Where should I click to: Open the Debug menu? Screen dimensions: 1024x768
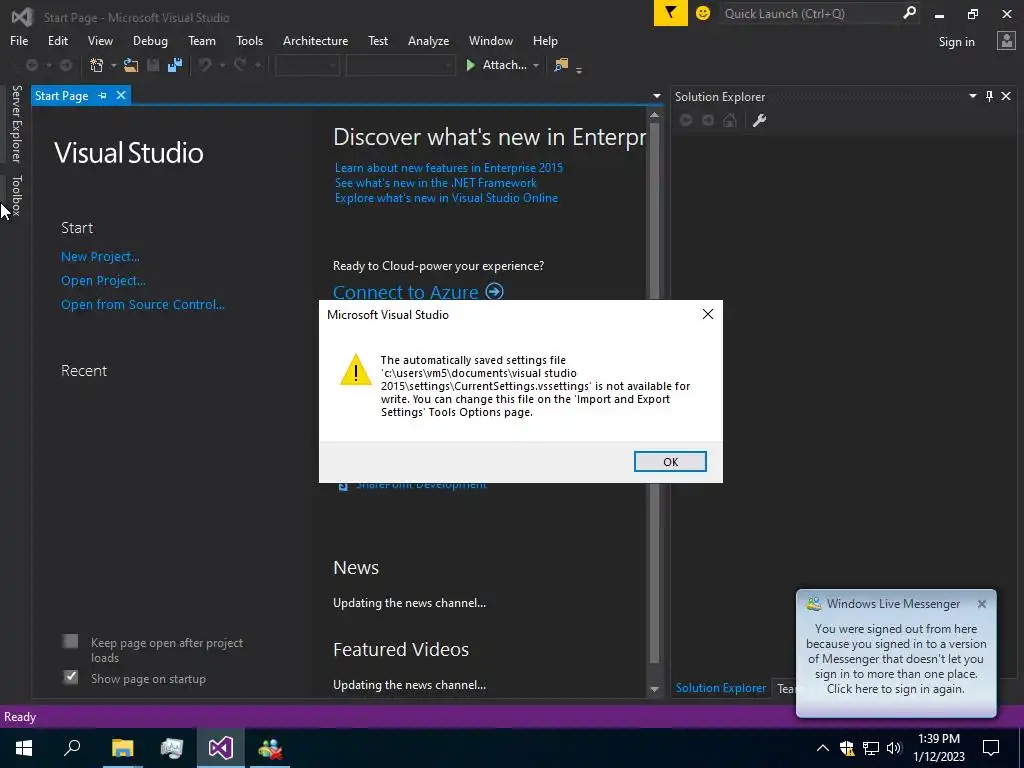150,40
